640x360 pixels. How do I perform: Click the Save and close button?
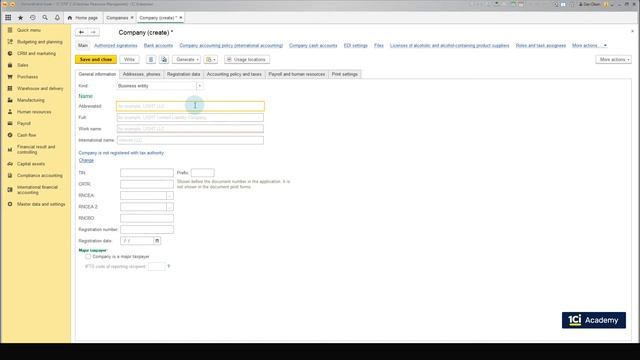tap(96, 60)
